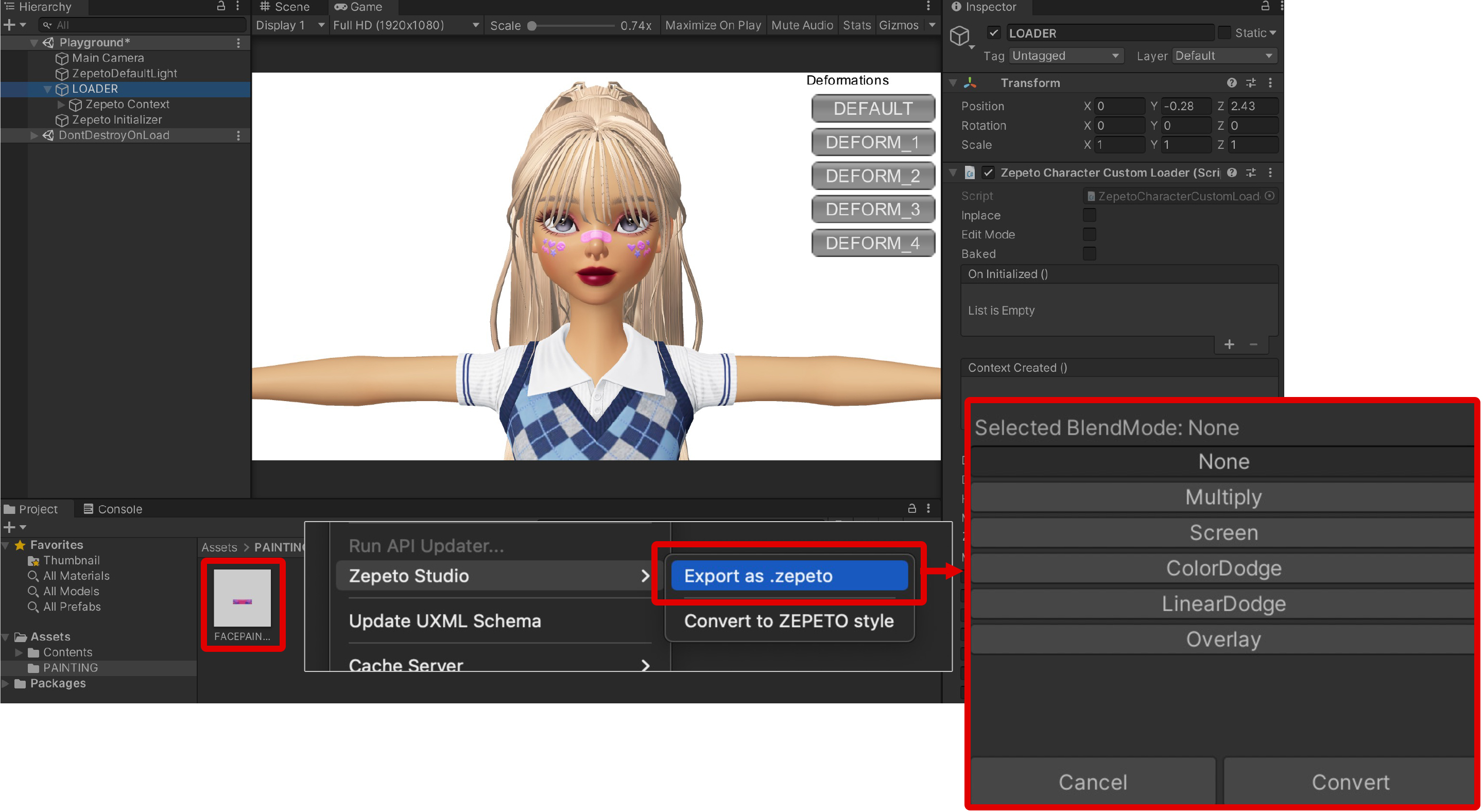The width and height of the screenshot is (1483, 812).
Task: Click the DEFORM_2 button
Action: [872, 176]
